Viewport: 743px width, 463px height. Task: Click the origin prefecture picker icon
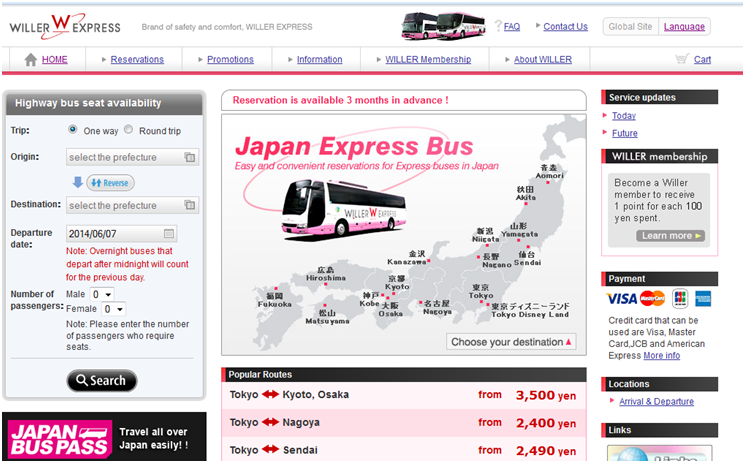[190, 157]
